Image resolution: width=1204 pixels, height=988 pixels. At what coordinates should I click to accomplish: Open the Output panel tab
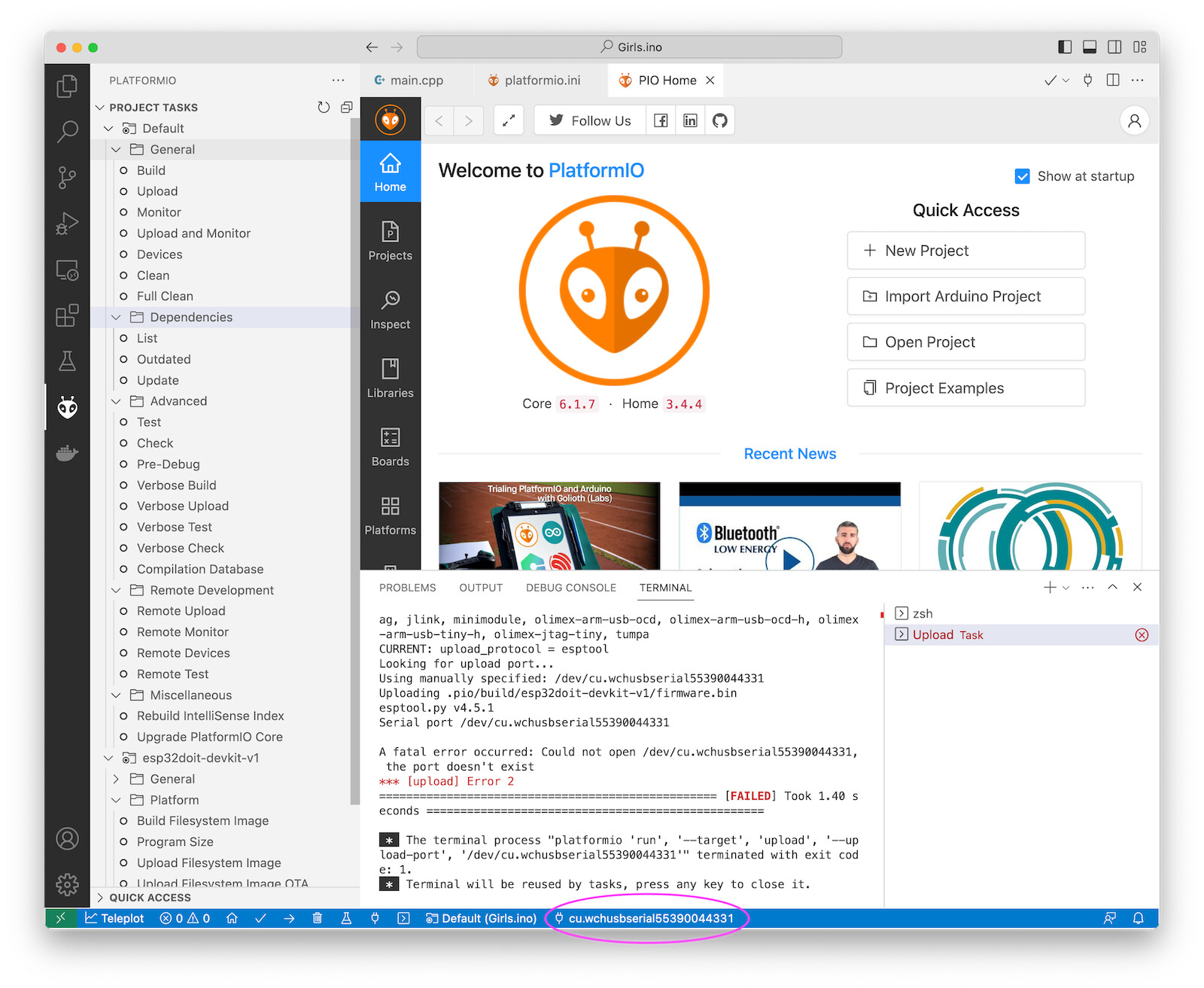pos(481,588)
